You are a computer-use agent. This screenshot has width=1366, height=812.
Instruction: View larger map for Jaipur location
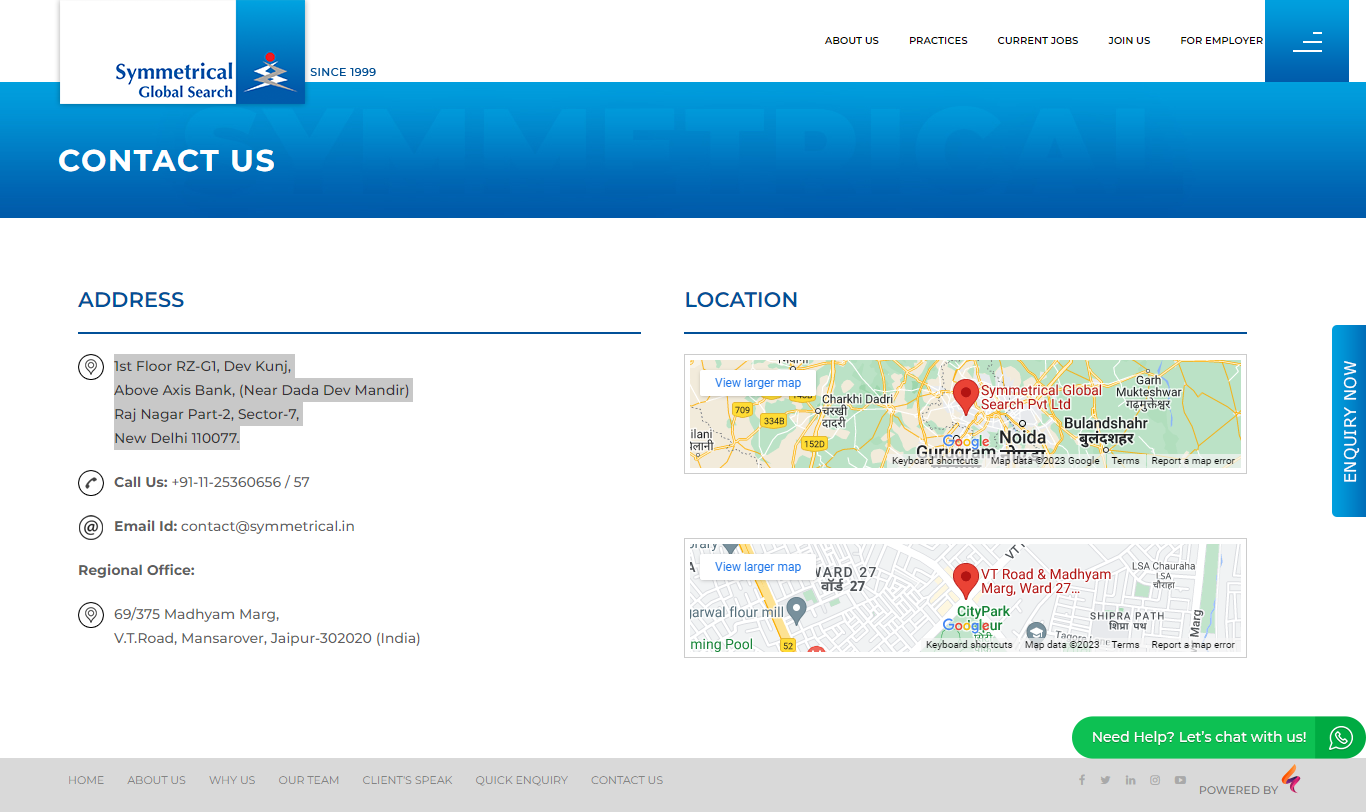[758, 567]
